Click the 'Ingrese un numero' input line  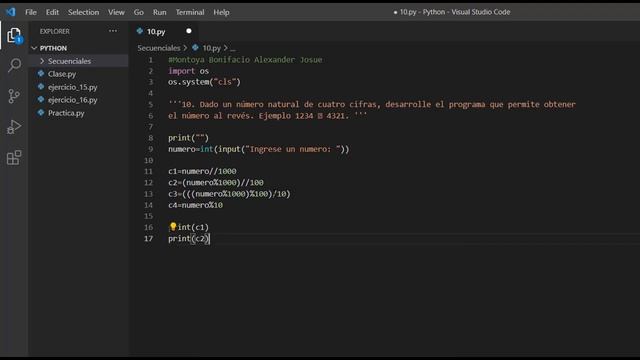coord(259,149)
